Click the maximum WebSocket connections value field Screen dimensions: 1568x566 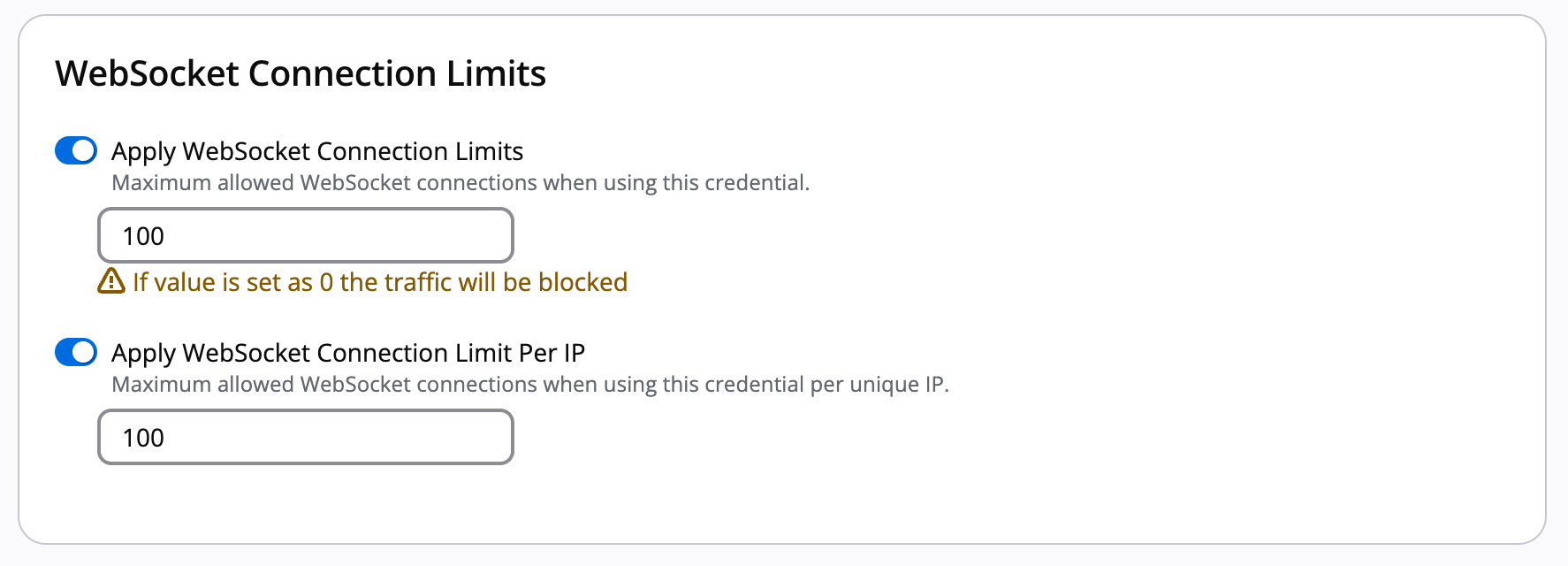[305, 235]
